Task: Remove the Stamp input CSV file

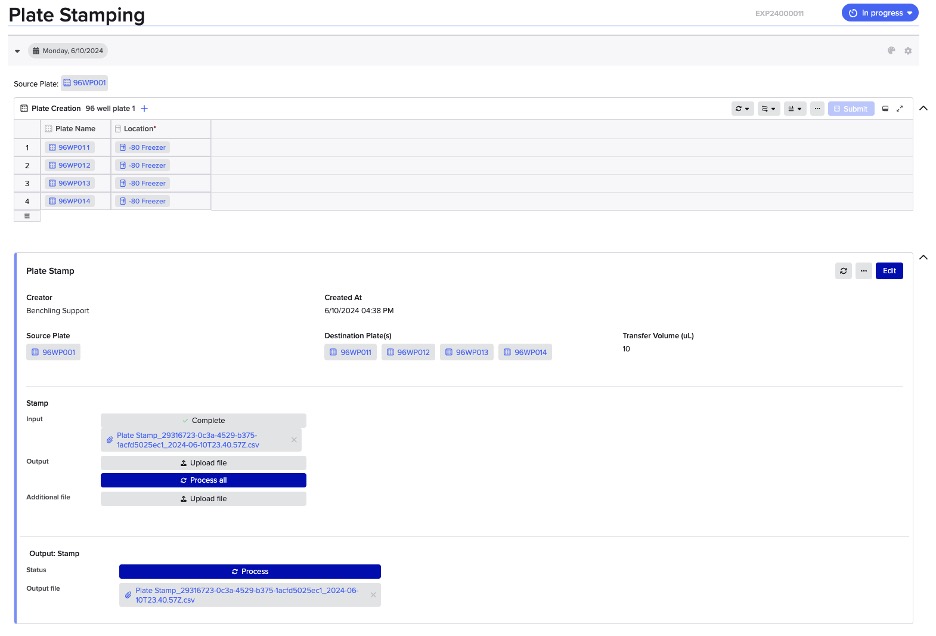Action: point(294,440)
